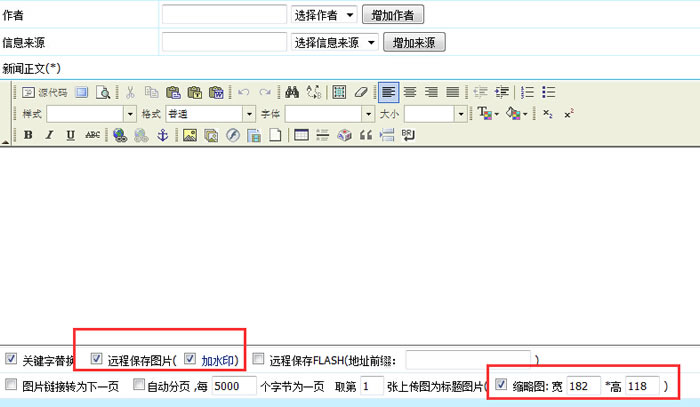Image resolution: width=700 pixels, height=407 pixels.
Task: Click the paste clipboard icon
Action: 173,92
